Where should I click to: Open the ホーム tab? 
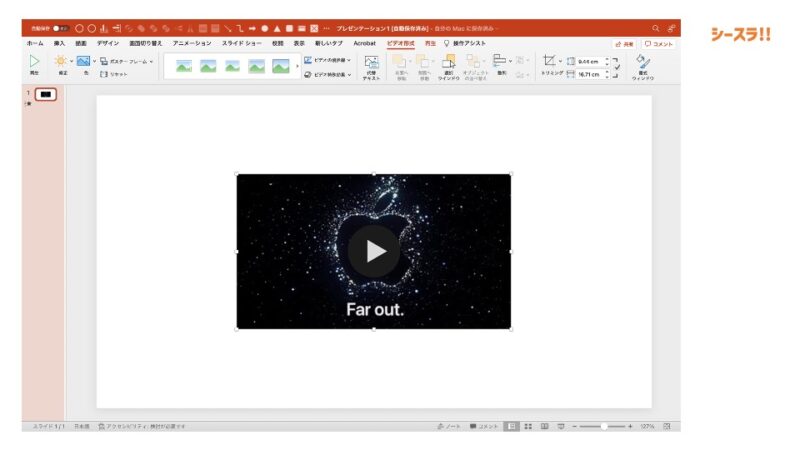[x=35, y=43]
